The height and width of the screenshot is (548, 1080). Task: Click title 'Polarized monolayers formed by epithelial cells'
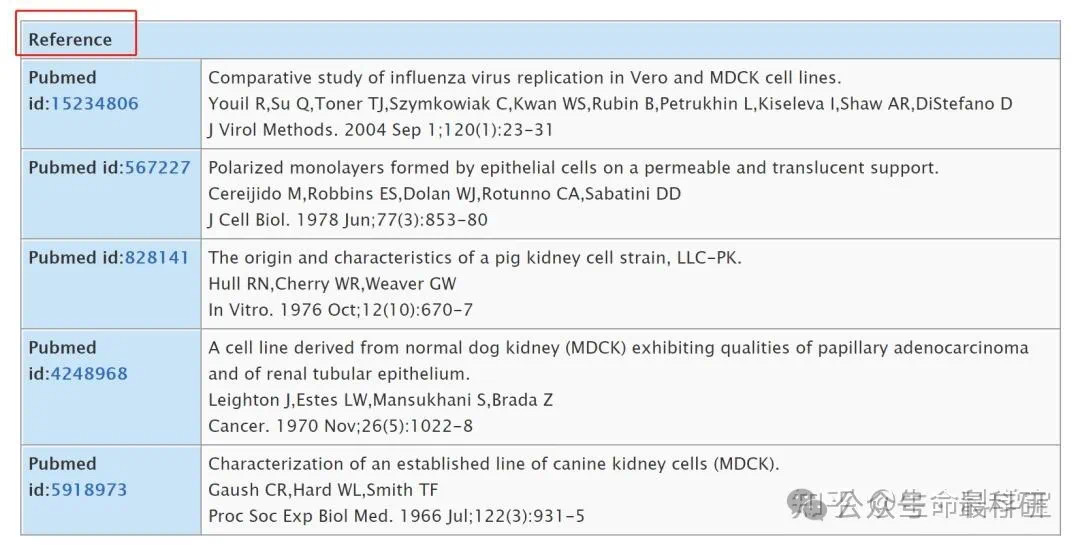coord(573,168)
